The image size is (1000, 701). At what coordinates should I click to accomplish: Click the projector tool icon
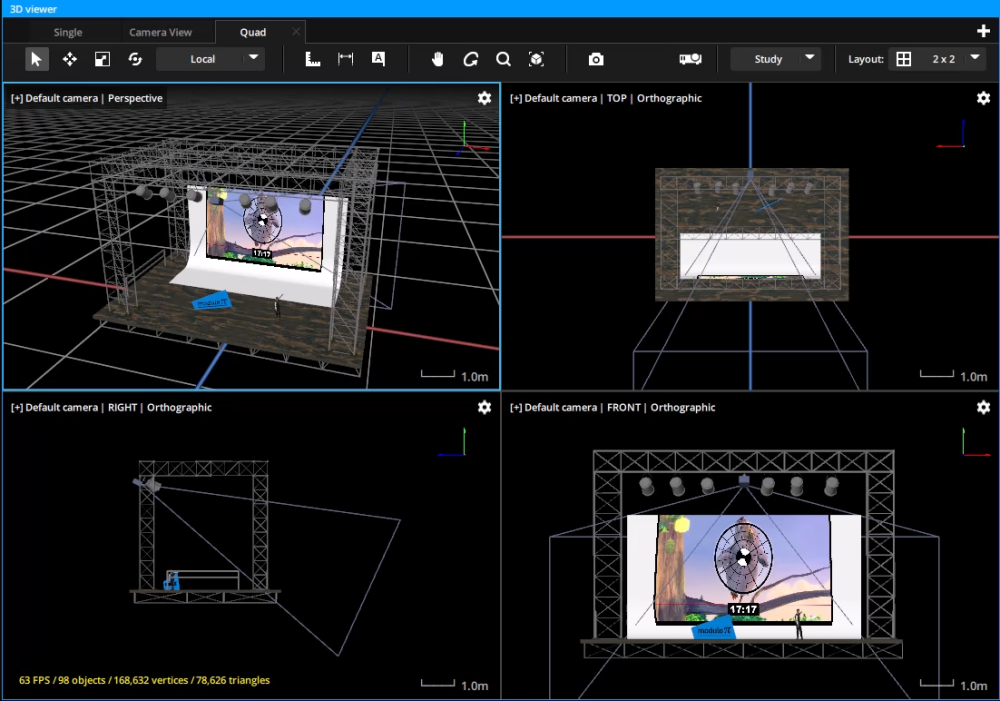click(x=690, y=58)
